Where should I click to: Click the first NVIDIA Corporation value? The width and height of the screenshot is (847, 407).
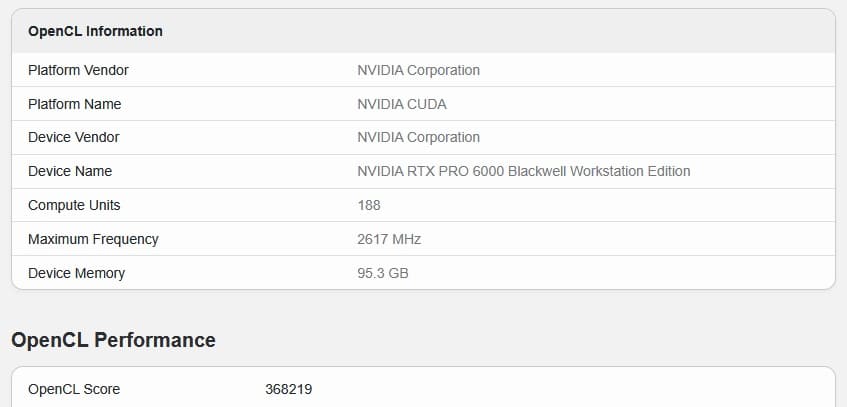pyautogui.click(x=418, y=70)
